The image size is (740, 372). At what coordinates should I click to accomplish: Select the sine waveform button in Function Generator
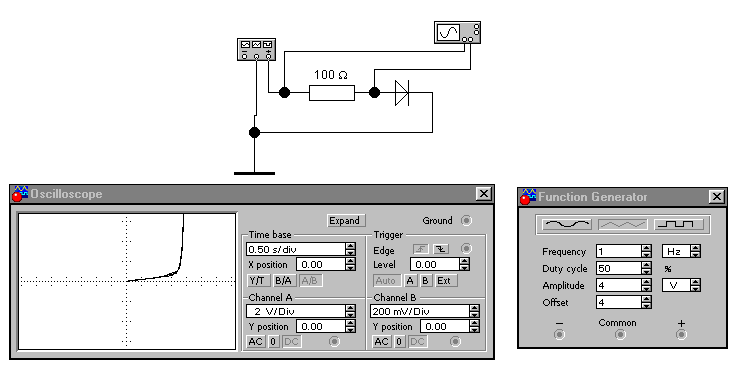click(x=566, y=224)
